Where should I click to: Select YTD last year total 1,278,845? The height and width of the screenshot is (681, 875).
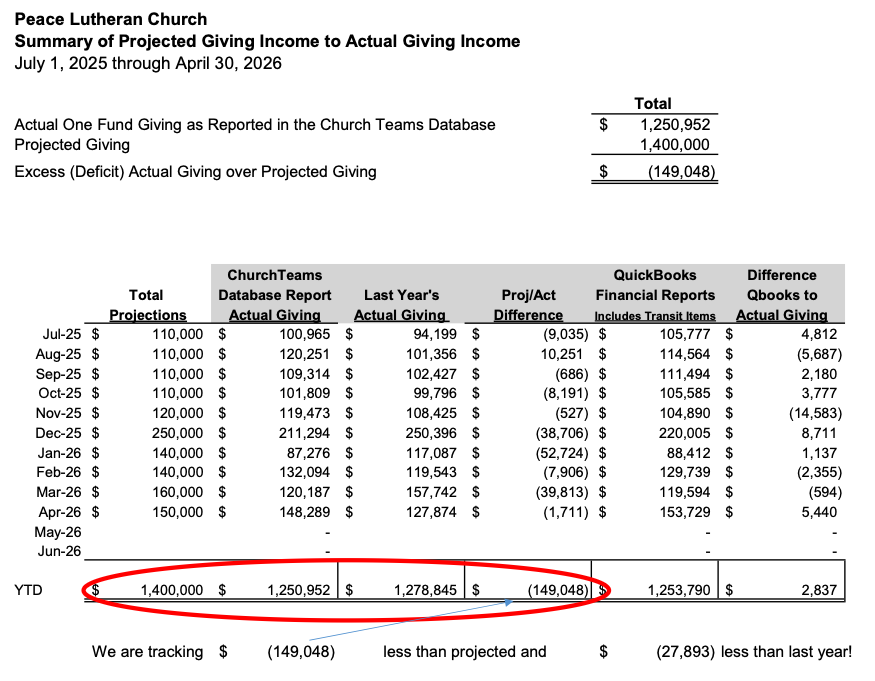tap(425, 590)
